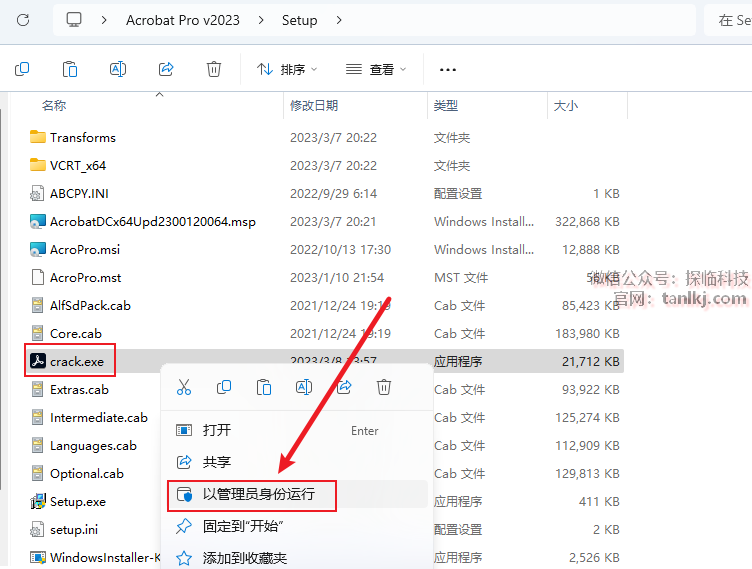Image resolution: width=752 pixels, height=569 pixels.
Task: Click the Paste icon in the Explorer toolbar
Action: tap(70, 69)
